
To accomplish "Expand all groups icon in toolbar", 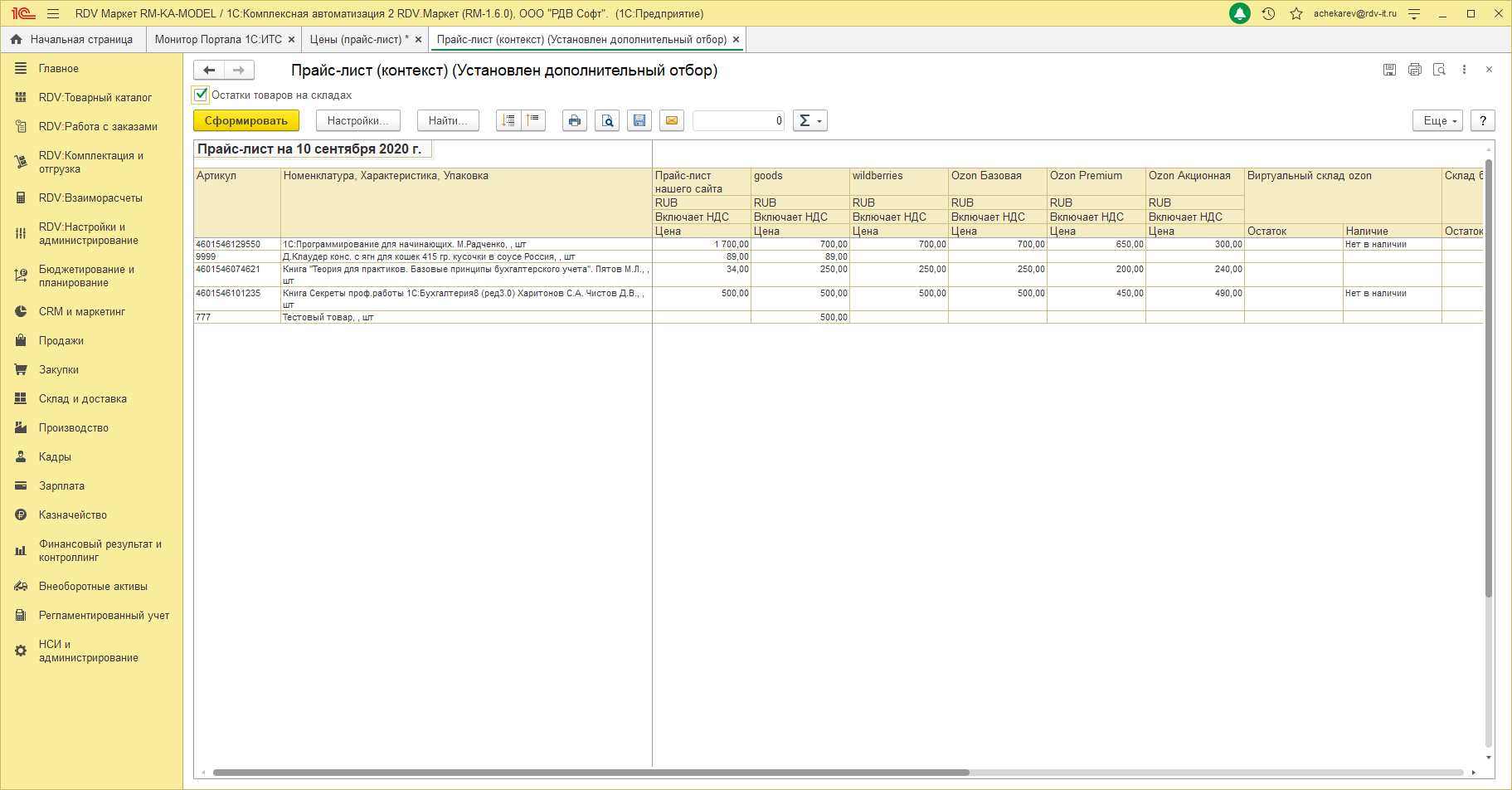I will pos(508,120).
